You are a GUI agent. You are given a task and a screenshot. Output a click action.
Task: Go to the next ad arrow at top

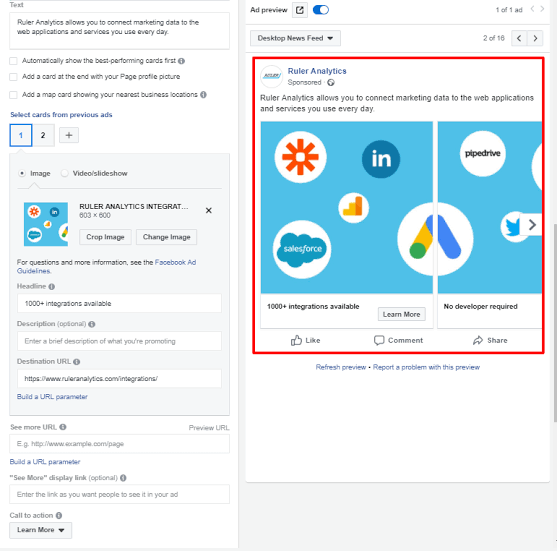[x=542, y=9]
